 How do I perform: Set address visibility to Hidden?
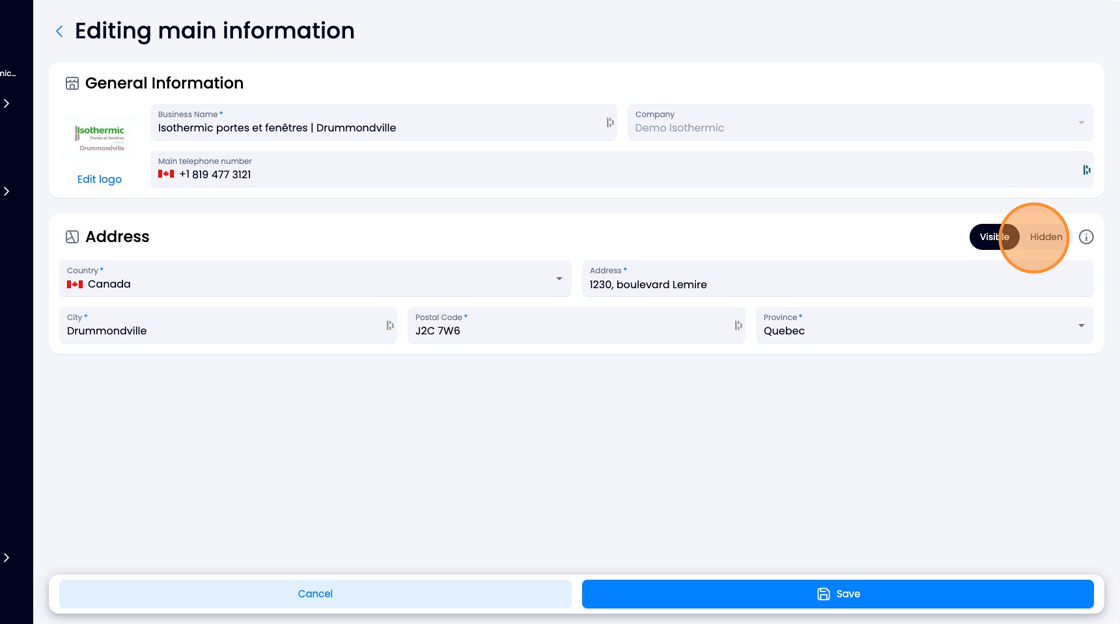point(1046,237)
